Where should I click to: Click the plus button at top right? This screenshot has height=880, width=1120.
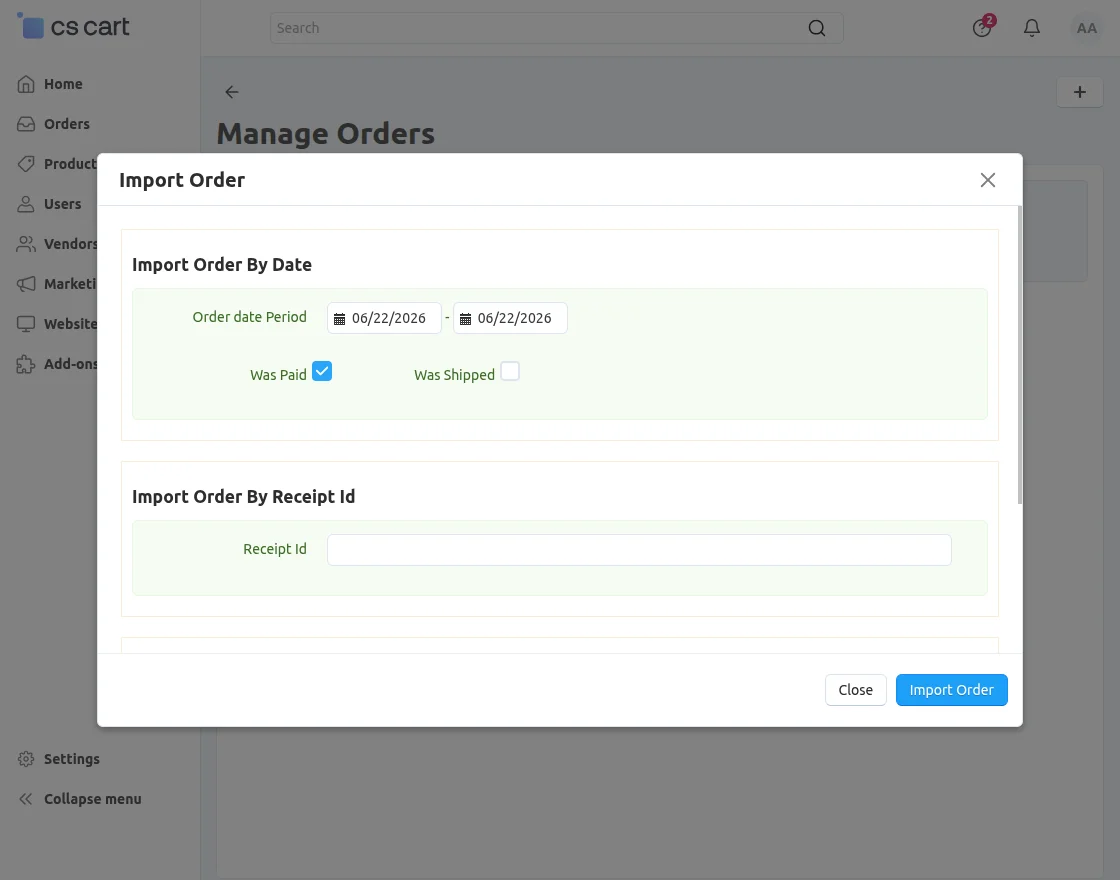coord(1080,92)
